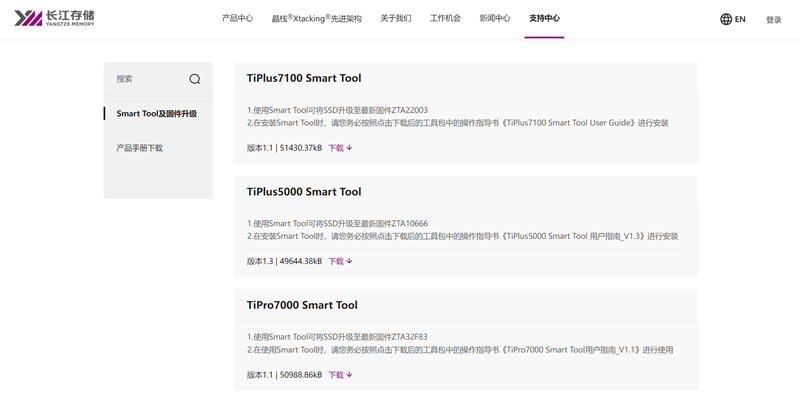Click firmware ZTA22003 upgrade note line
Image resolution: width=800 pixels, height=398 pixels.
337,110
